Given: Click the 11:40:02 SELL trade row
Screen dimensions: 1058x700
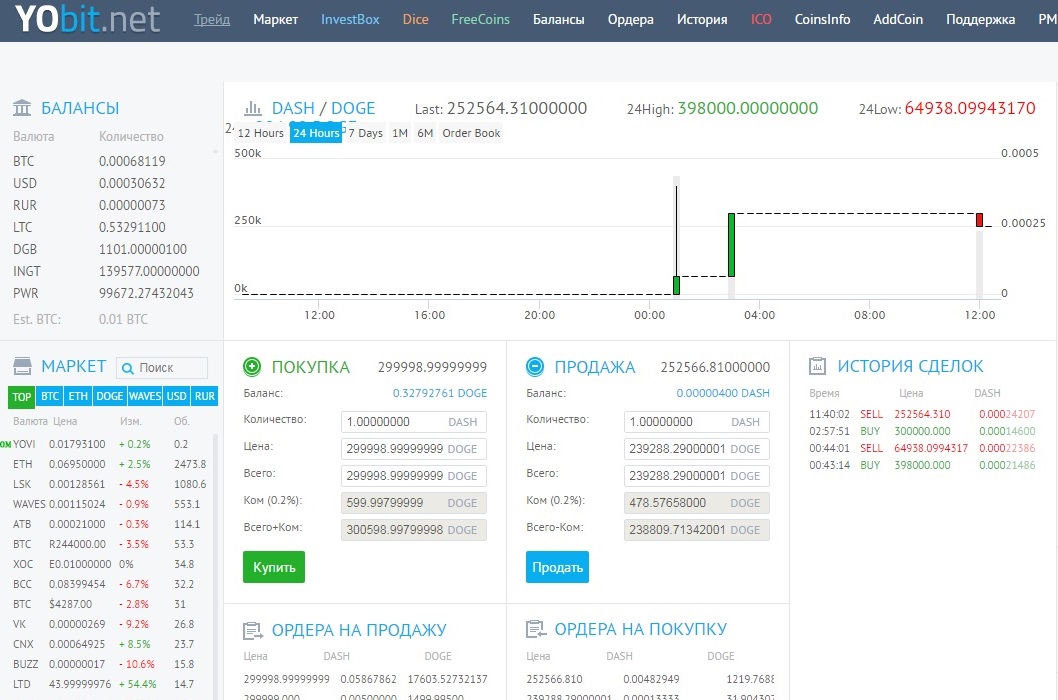Looking at the screenshot, I should (922, 414).
